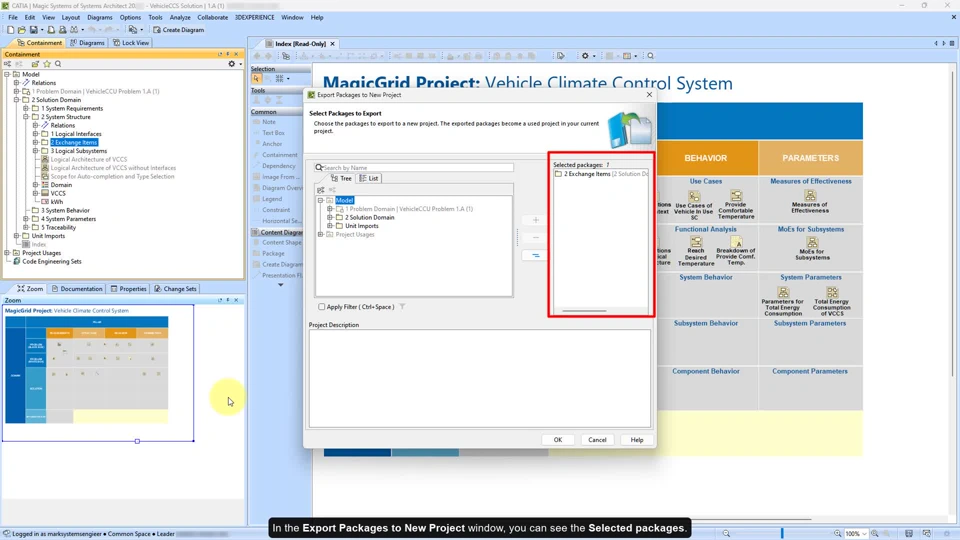Switch to List tab in export dialog
Viewport: 960px width, 540px height.
click(x=369, y=178)
